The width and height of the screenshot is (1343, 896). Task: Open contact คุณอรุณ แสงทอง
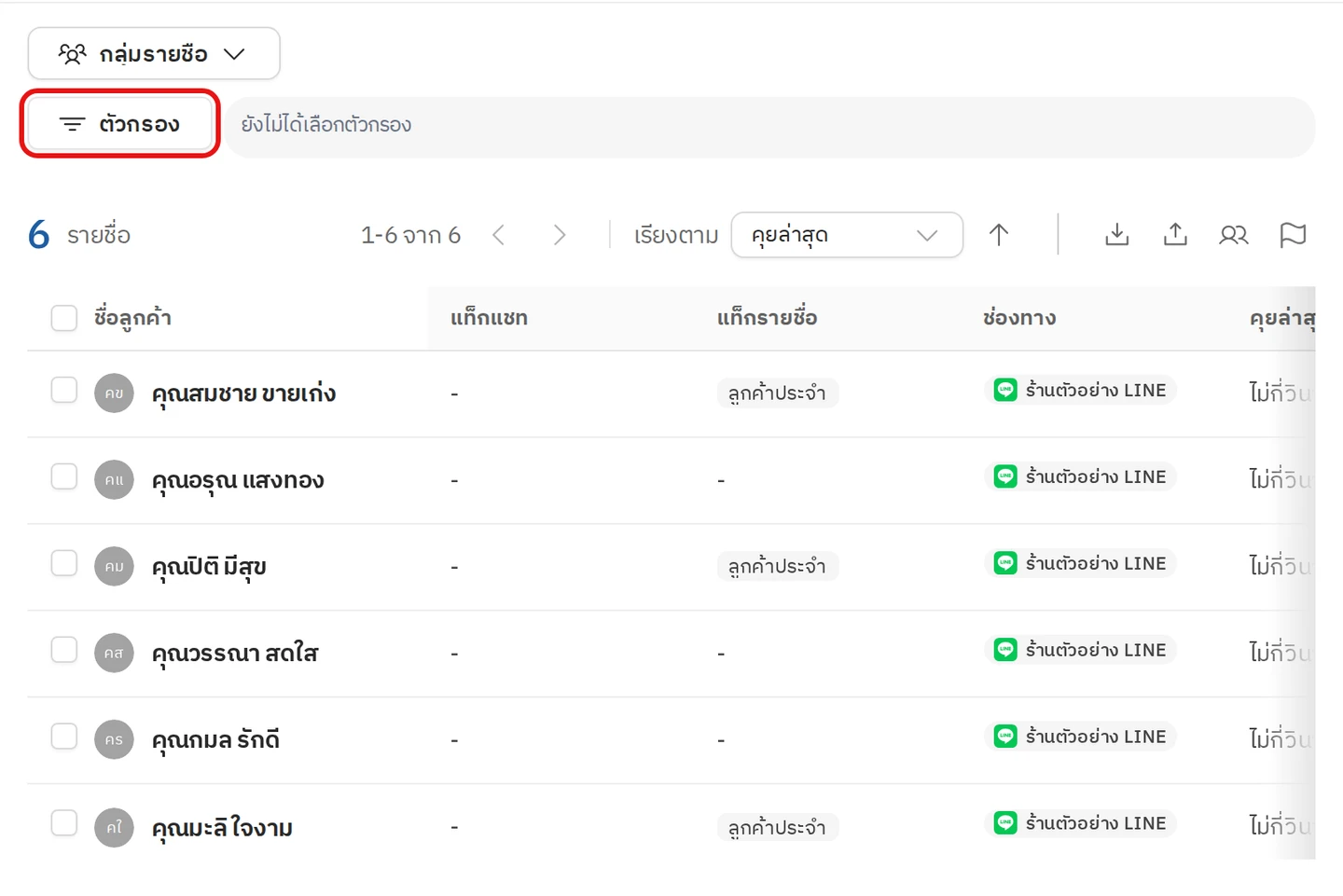pyautogui.click(x=238, y=481)
